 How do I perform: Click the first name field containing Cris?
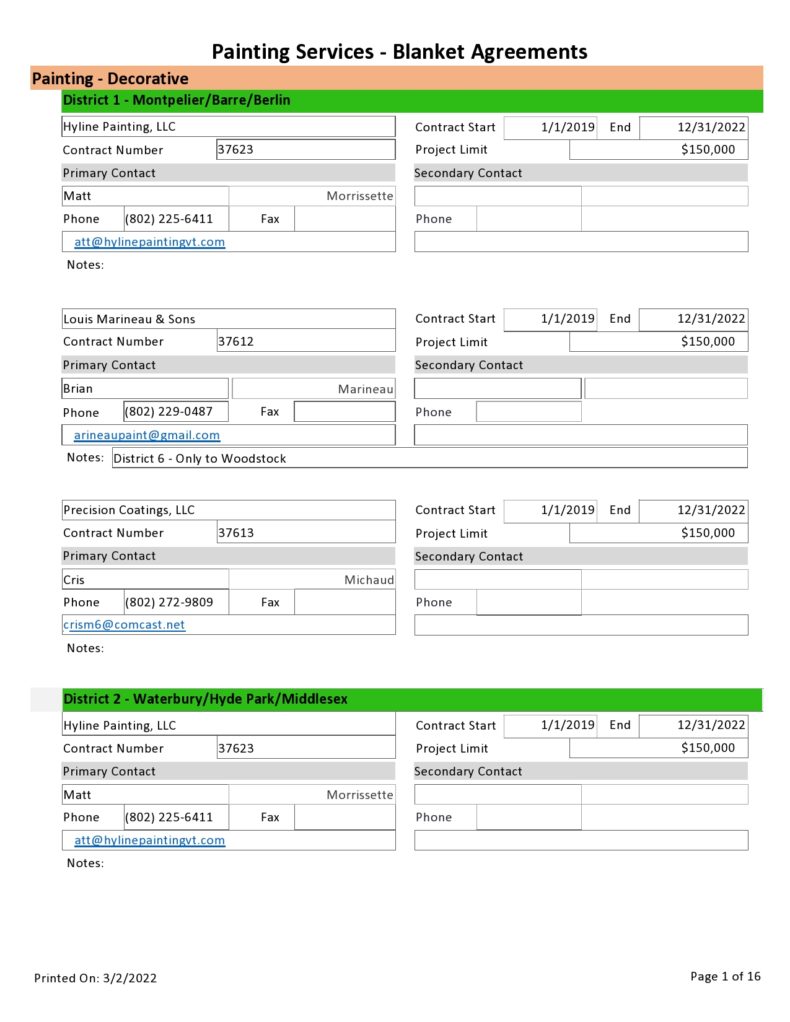(145, 580)
